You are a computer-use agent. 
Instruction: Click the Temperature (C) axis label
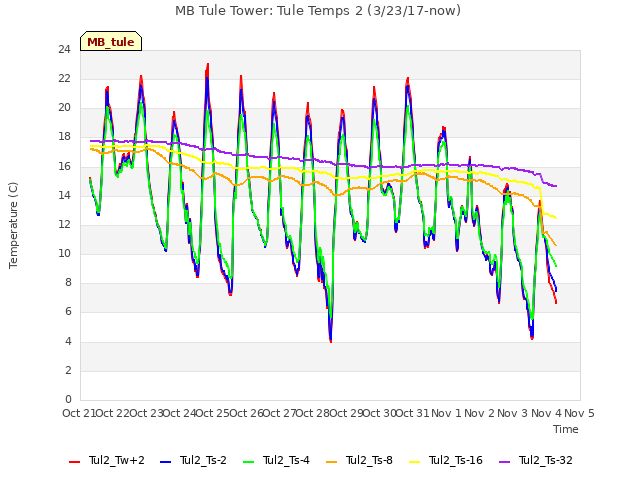pyautogui.click(x=13, y=225)
